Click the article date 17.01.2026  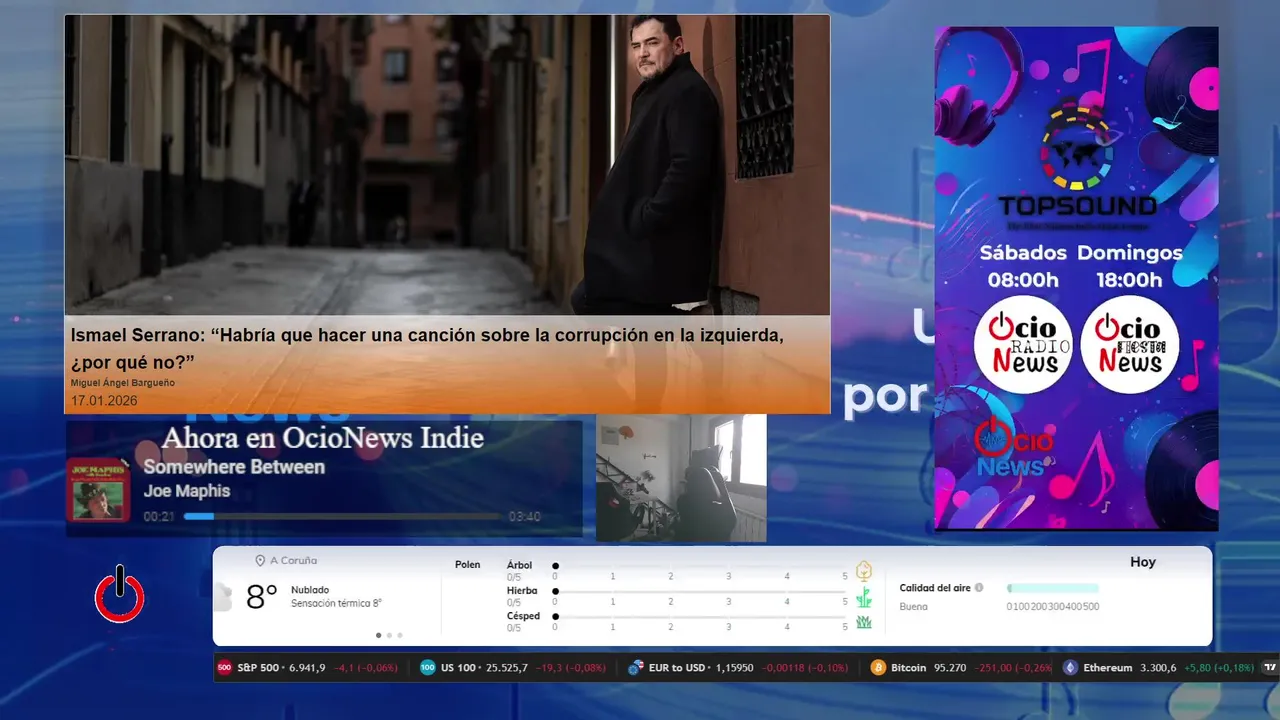pos(104,401)
